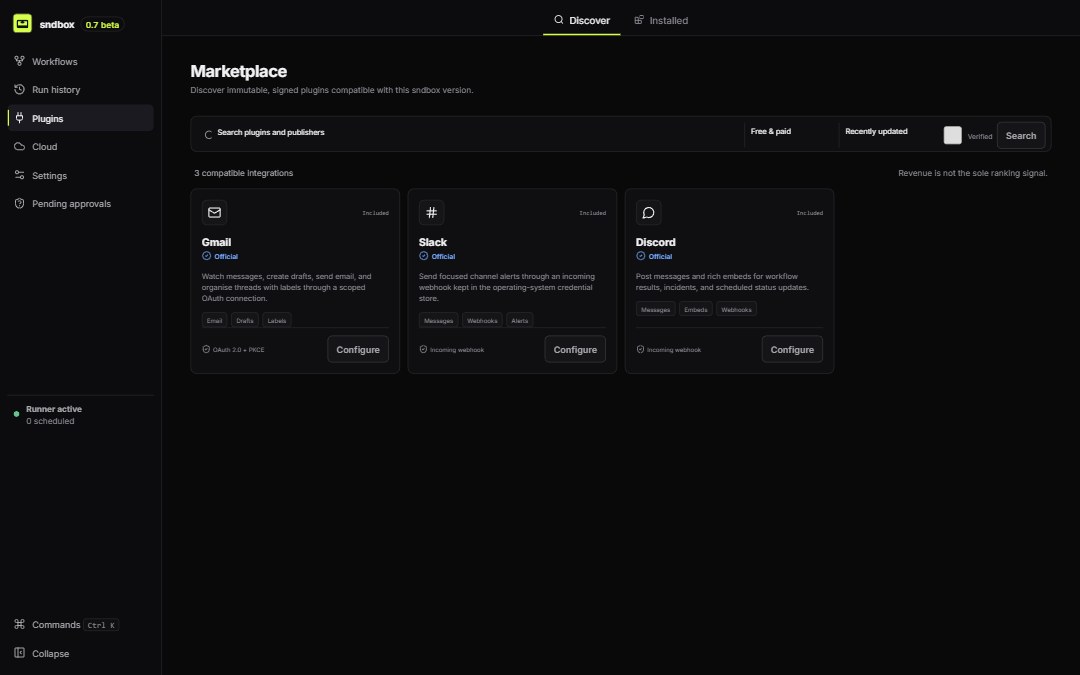1080x675 pixels.
Task: Click the Marketplace heading
Action: pyautogui.click(x=238, y=71)
